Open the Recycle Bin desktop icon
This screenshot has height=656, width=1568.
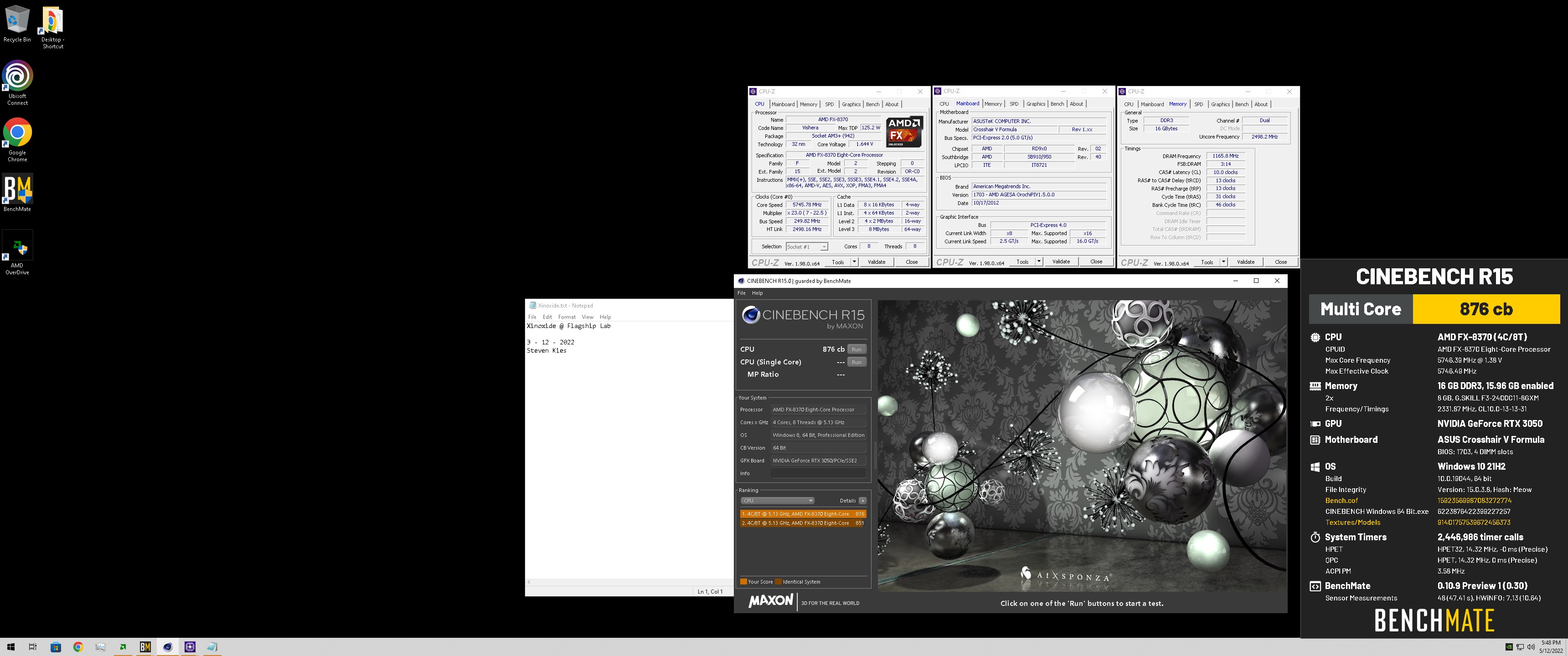pyautogui.click(x=17, y=24)
